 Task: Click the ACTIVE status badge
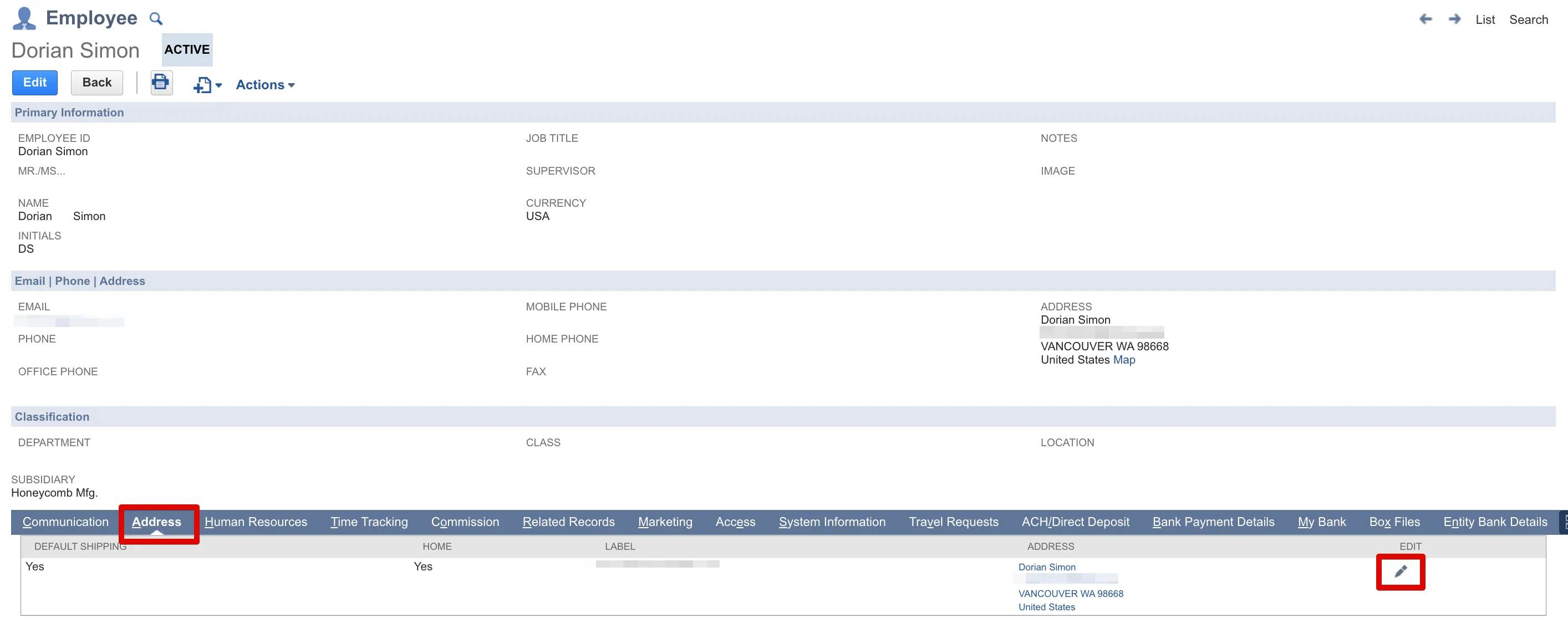(x=187, y=50)
